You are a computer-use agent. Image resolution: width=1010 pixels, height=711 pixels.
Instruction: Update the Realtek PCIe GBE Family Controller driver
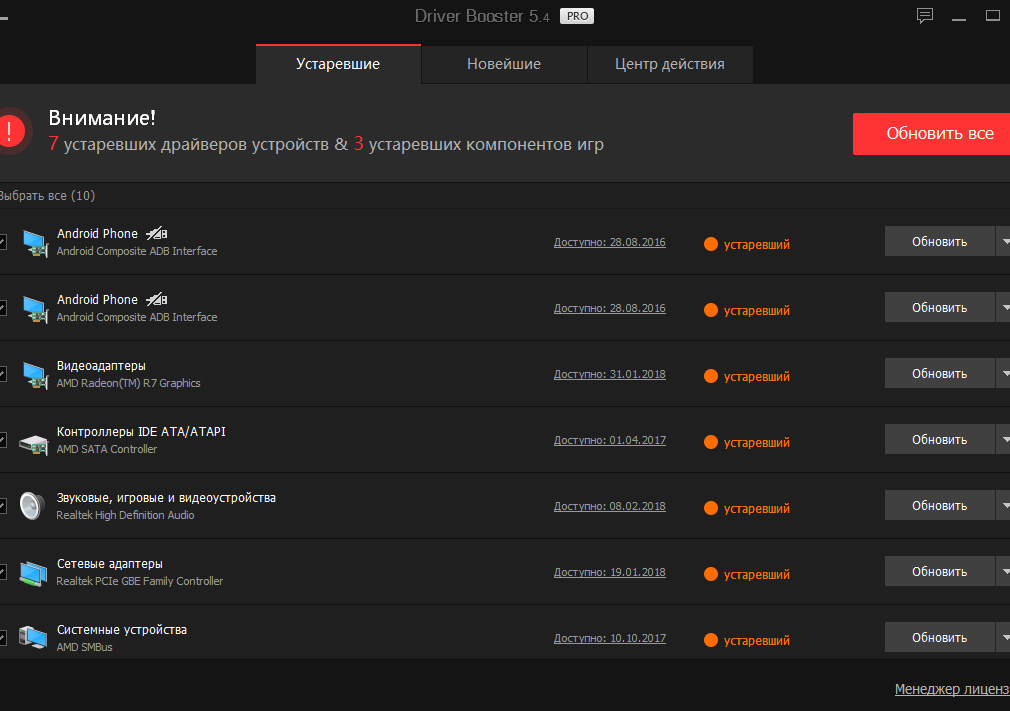click(x=940, y=571)
